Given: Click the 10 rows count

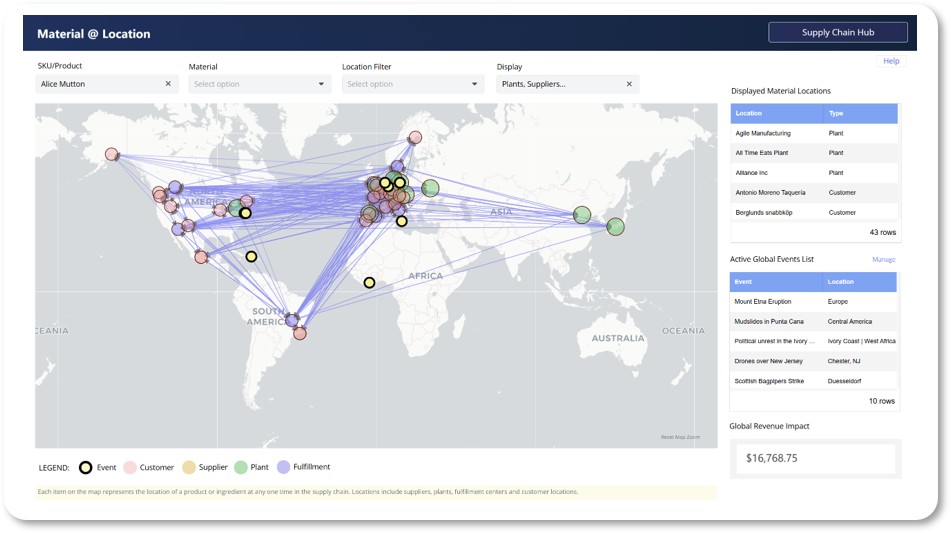Looking at the screenshot, I should click(x=882, y=401).
